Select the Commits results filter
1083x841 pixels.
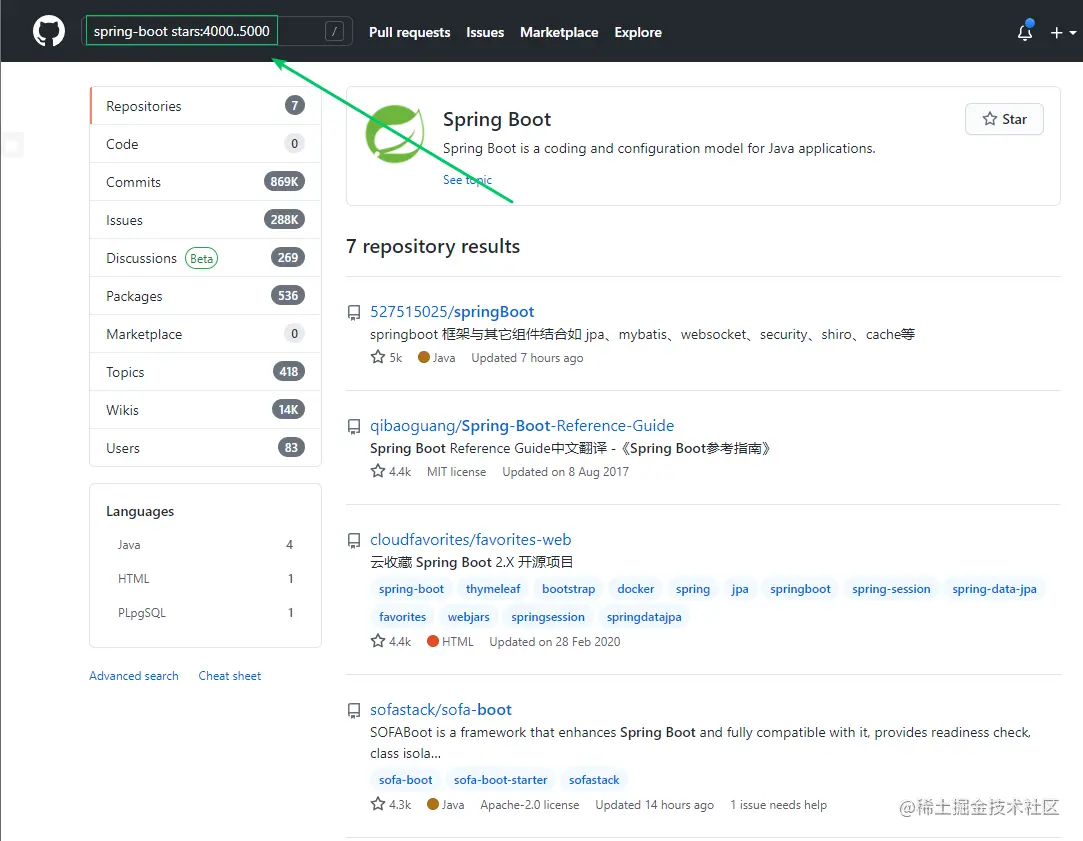tap(205, 182)
